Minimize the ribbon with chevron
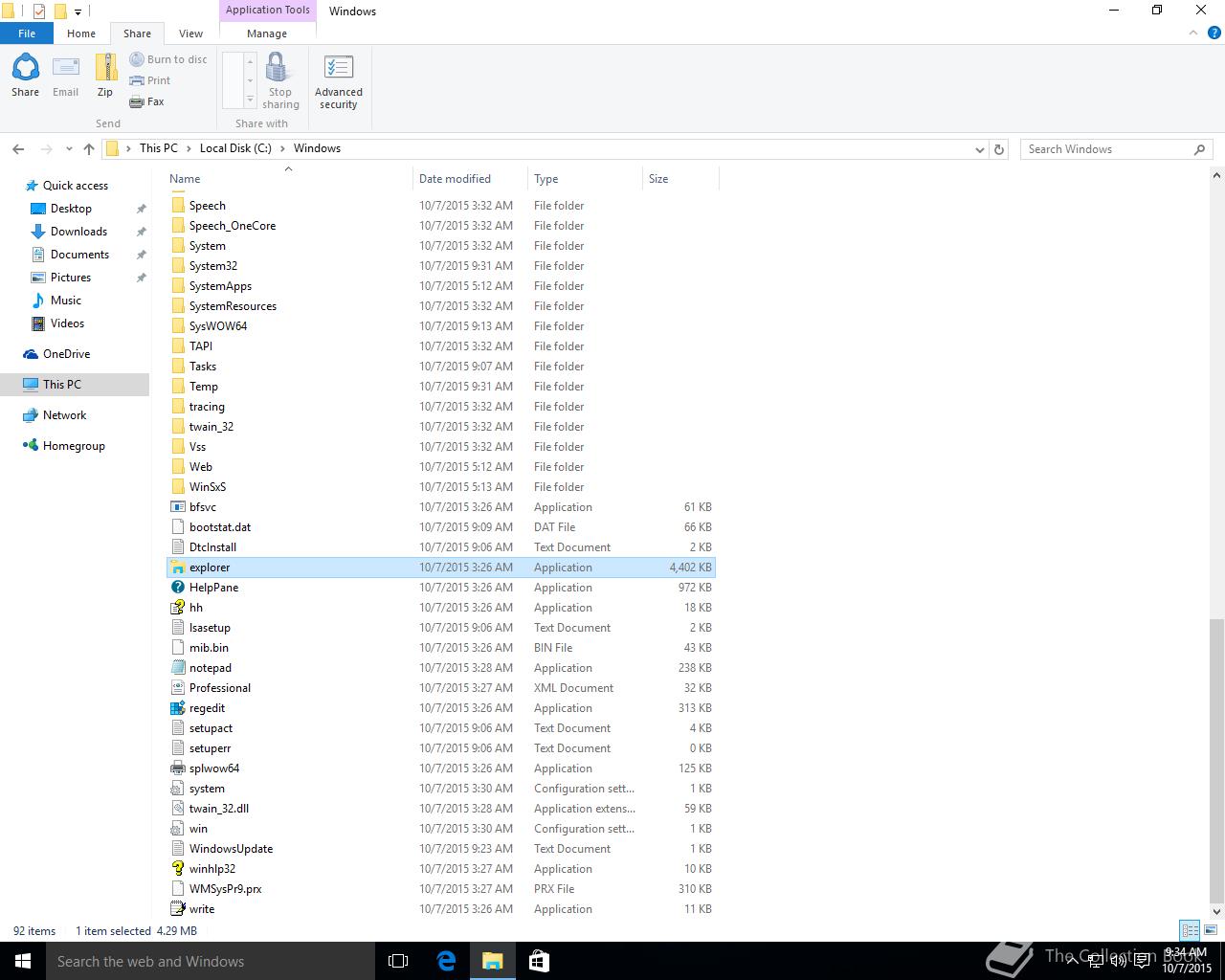This screenshot has height=980, width=1225. pyautogui.click(x=1193, y=33)
